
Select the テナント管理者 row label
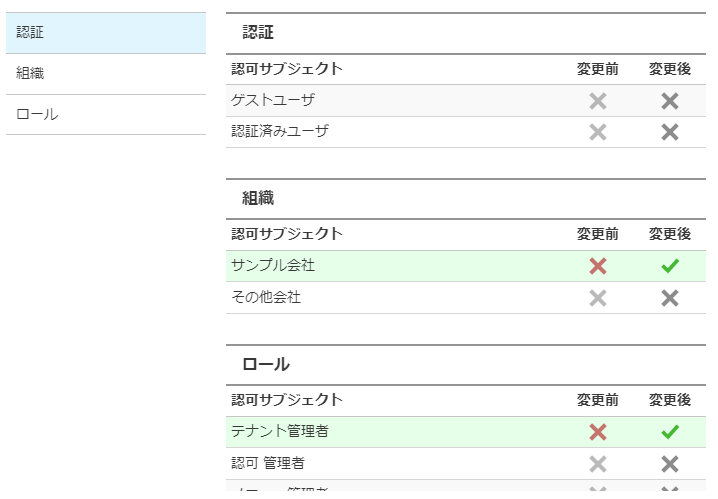[280, 431]
